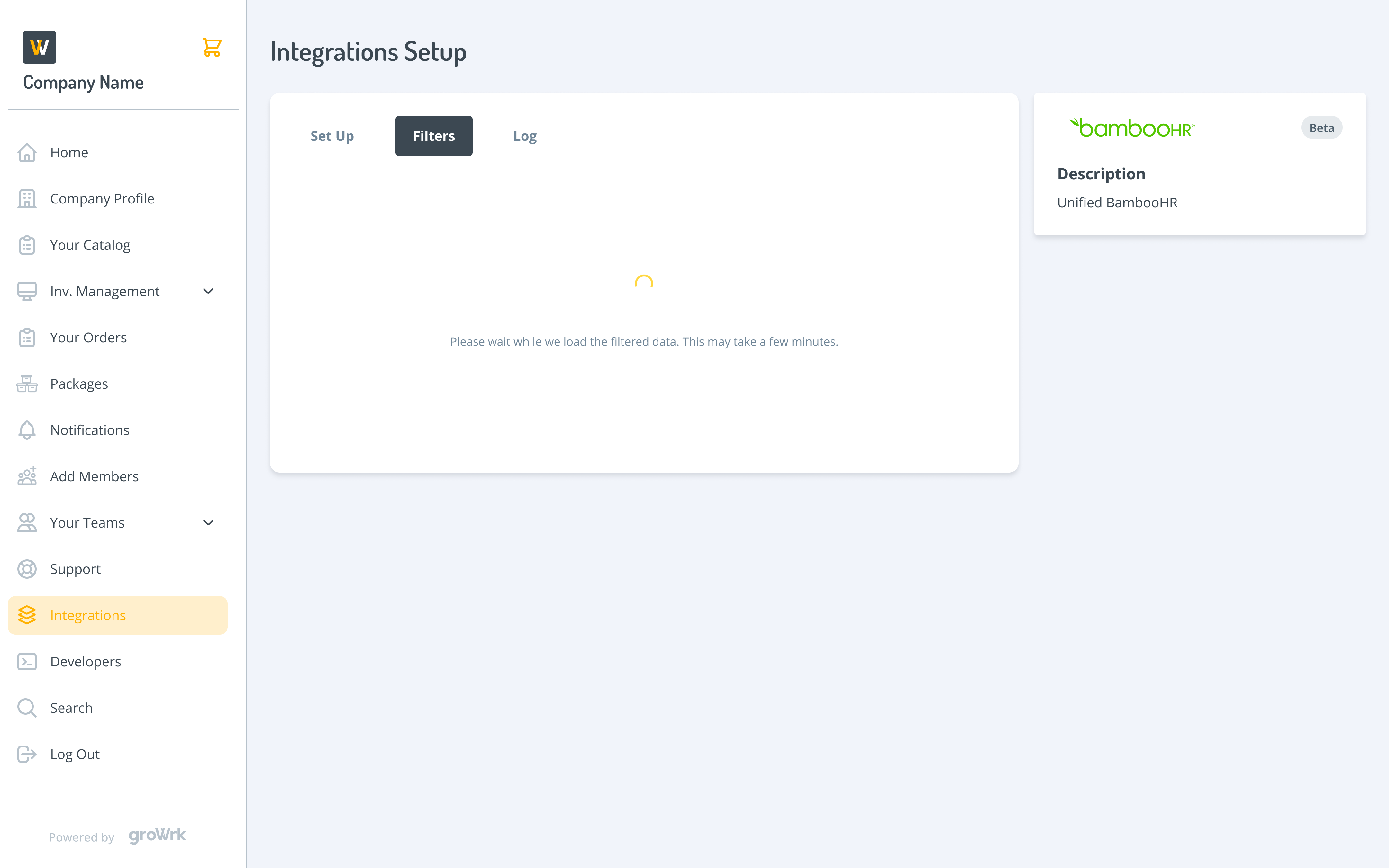Click the BambooHR logo
The width and height of the screenshot is (1389, 868).
coord(1132,128)
